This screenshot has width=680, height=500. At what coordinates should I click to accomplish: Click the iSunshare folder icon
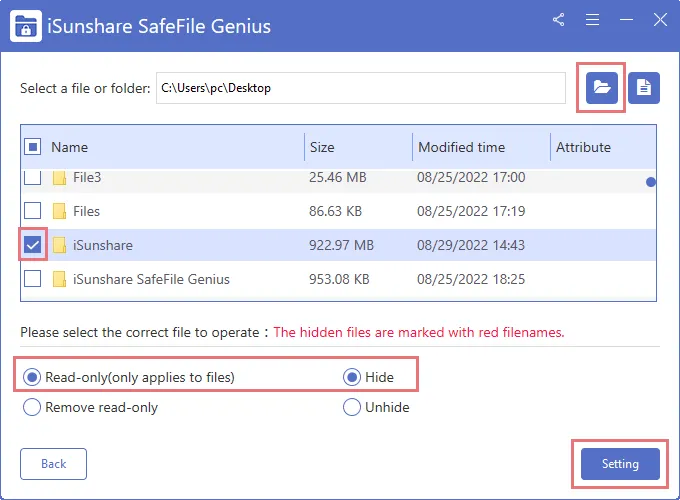[x=59, y=245]
